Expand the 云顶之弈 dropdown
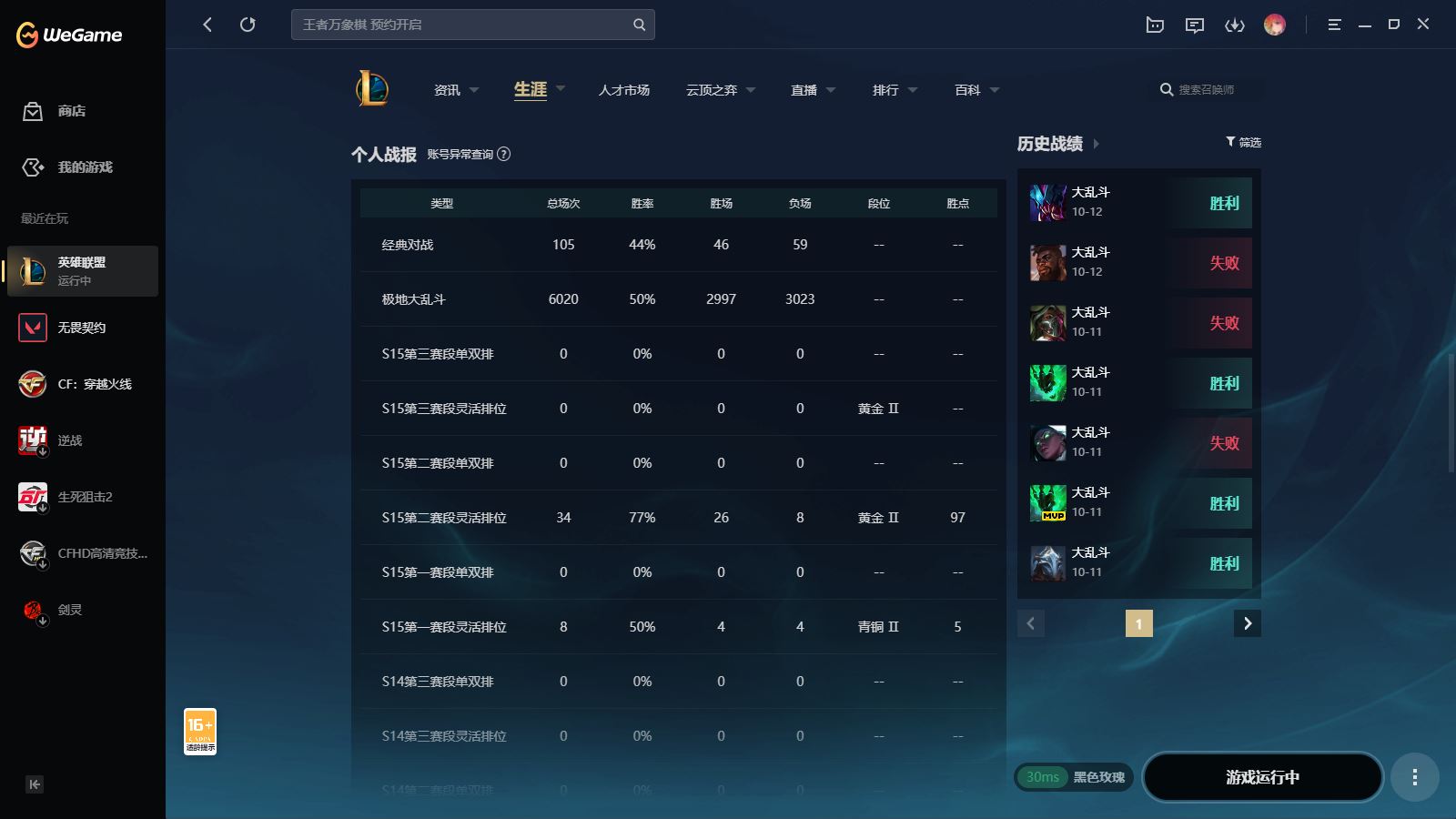Screen dimensions: 1456x819 tap(719, 90)
